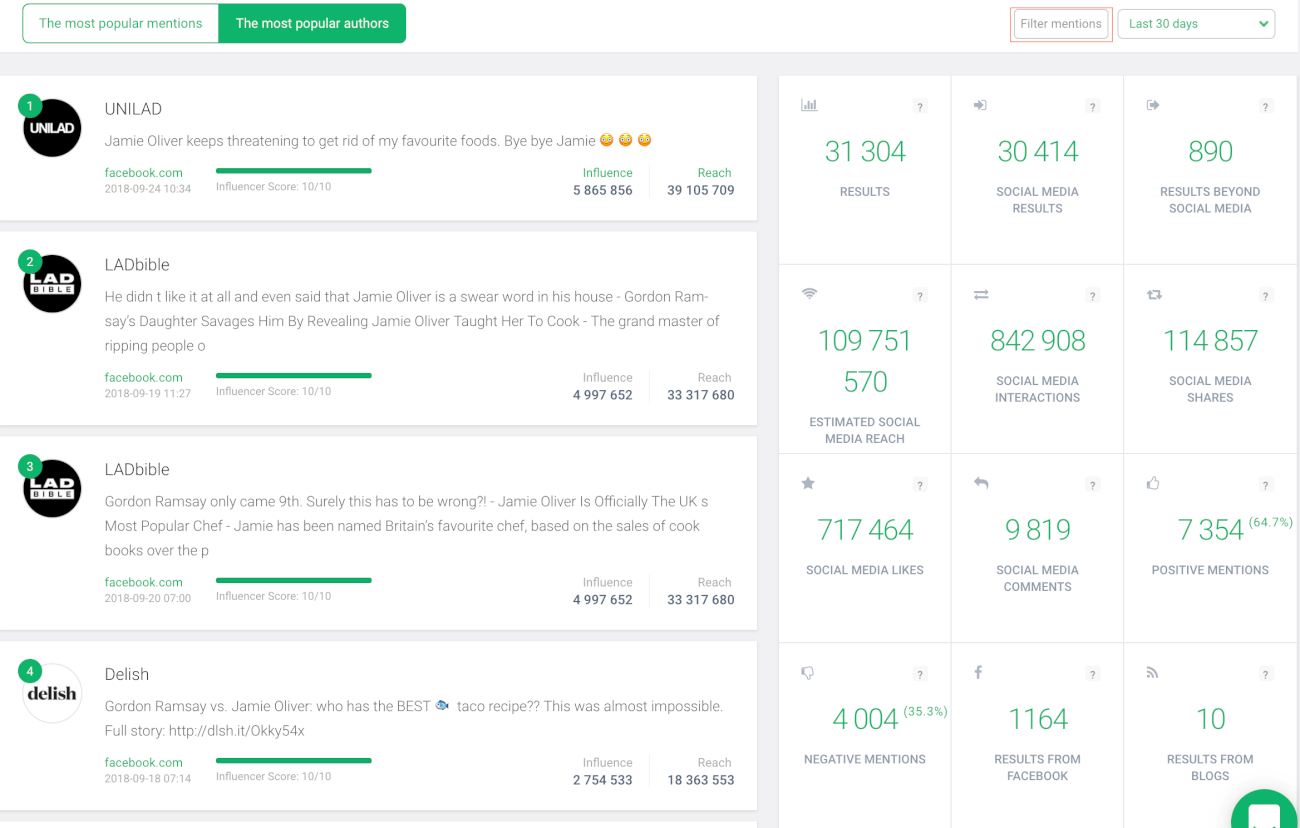Open help icon on Social Media Shares
Viewport: 1300px width, 828px height.
pyautogui.click(x=1266, y=296)
